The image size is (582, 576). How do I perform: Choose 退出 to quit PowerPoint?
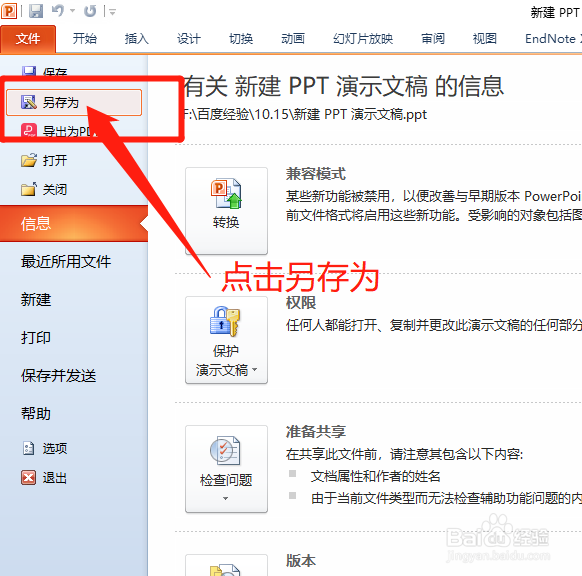point(55,478)
